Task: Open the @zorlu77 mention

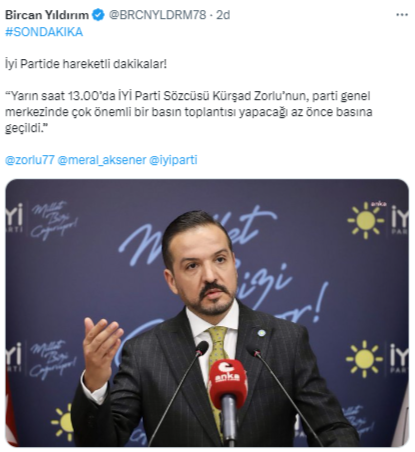Action: pos(29,160)
